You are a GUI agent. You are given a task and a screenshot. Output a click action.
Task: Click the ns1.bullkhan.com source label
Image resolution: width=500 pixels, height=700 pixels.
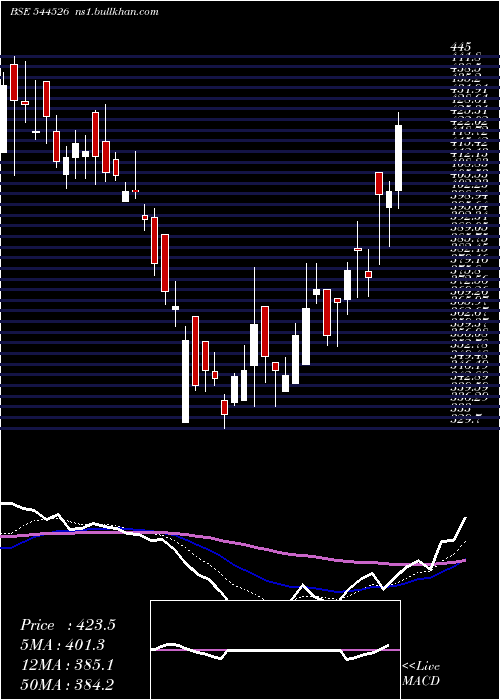pyautogui.click(x=115, y=12)
